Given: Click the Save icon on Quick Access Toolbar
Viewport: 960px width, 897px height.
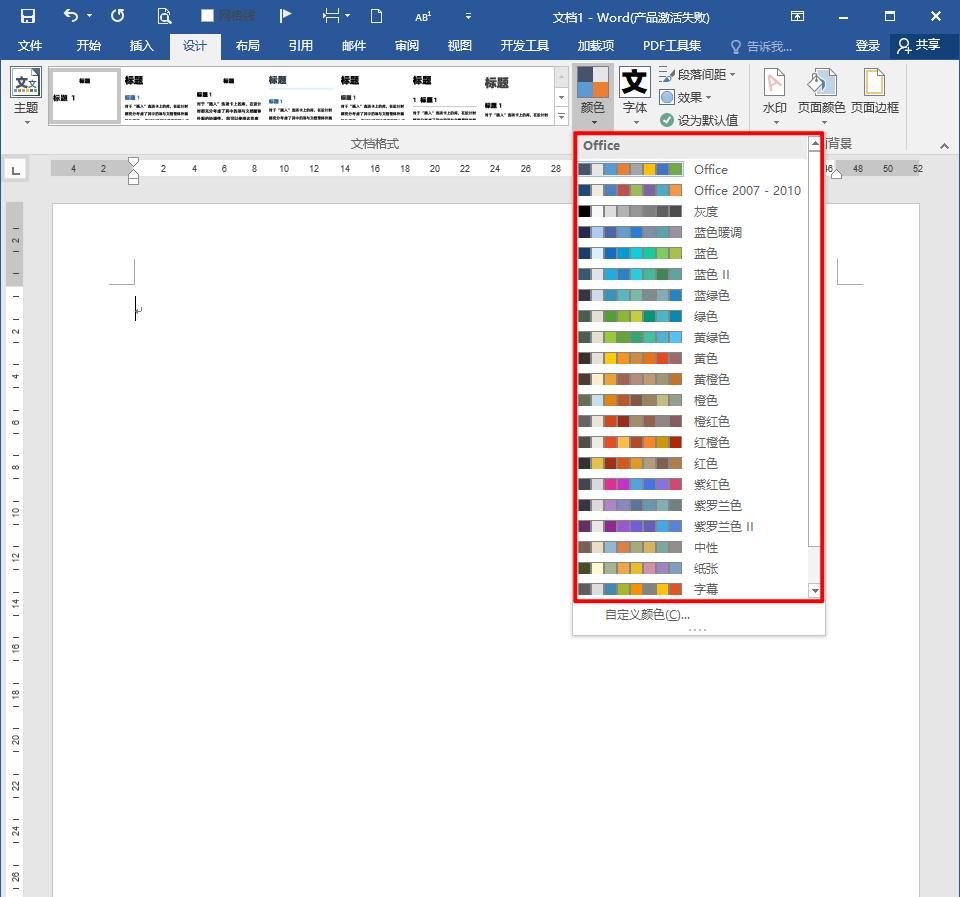Looking at the screenshot, I should tap(26, 16).
